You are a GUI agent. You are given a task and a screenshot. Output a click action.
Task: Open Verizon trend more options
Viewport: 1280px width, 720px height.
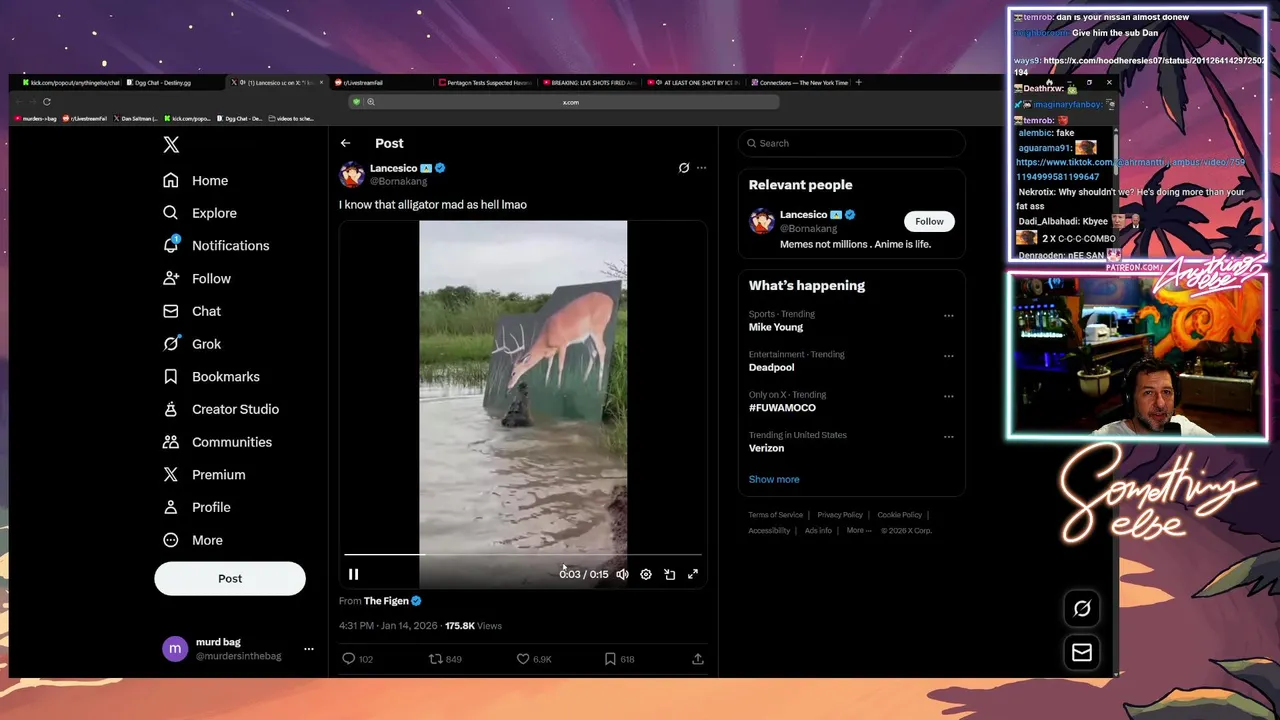948,437
